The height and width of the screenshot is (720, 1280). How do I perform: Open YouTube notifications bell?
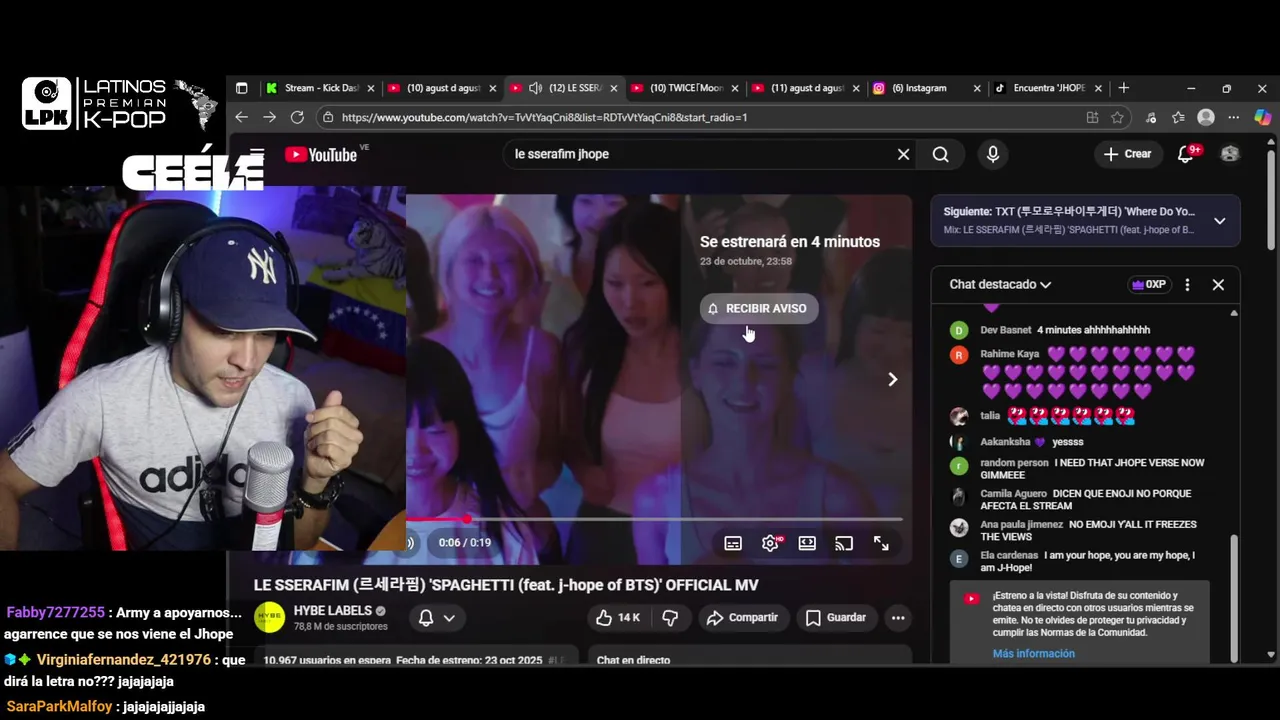click(x=1186, y=154)
